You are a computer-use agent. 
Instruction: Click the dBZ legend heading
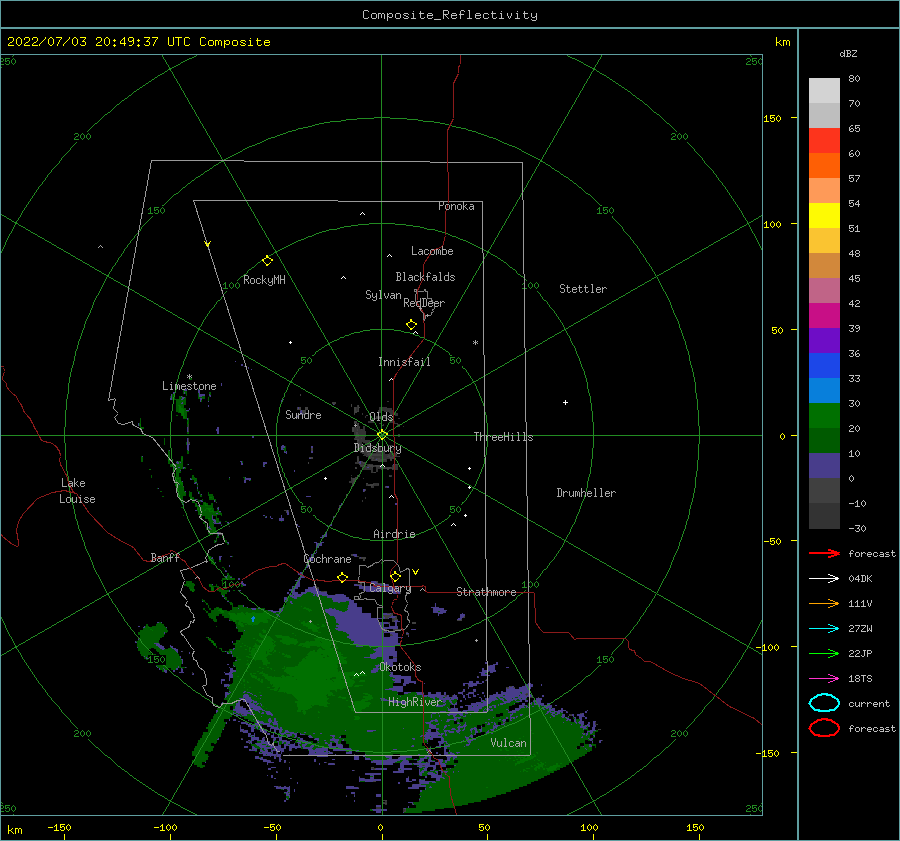(x=848, y=53)
